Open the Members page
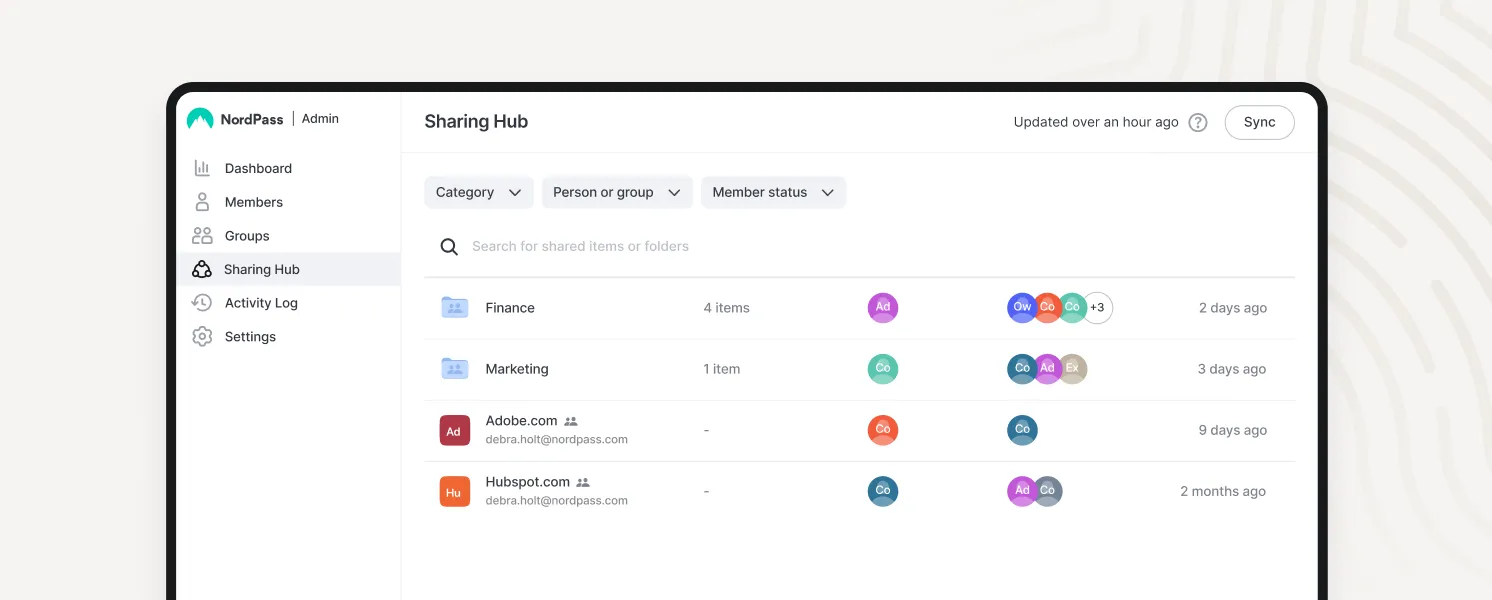1492x600 pixels. [253, 202]
